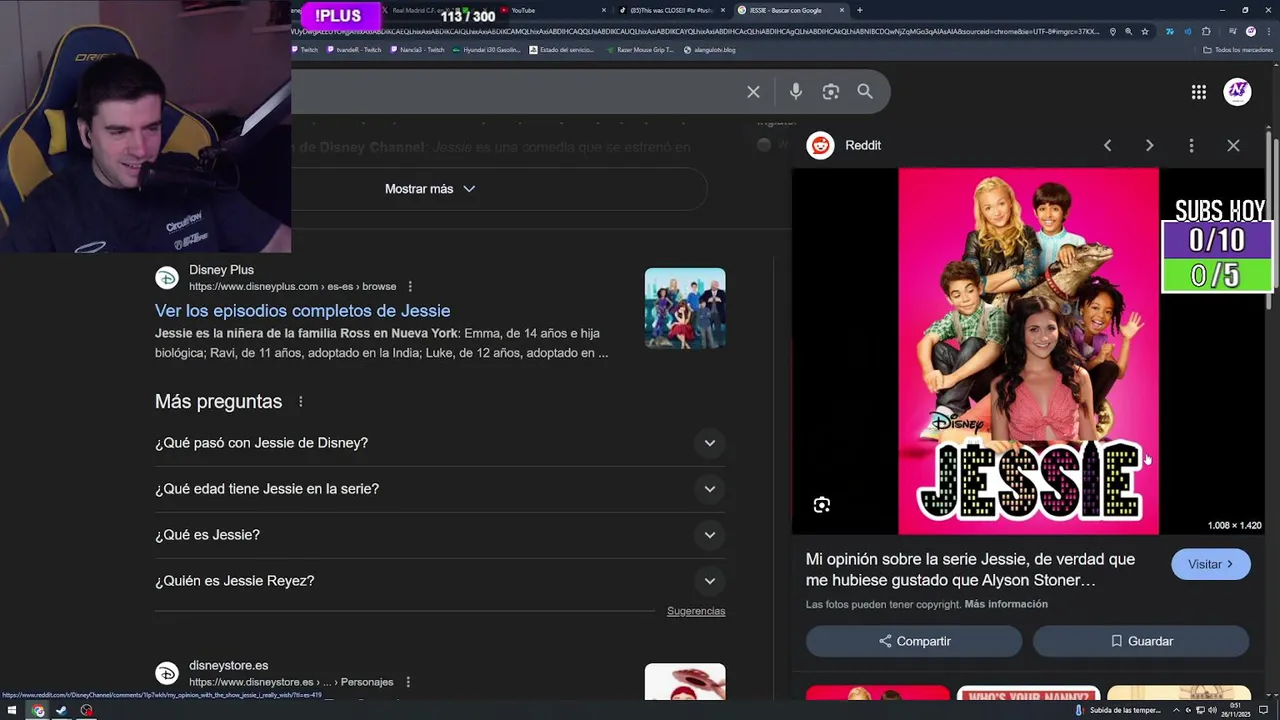
Task: Expand ¿Qué pasó con Jessie de Disney?
Action: [438, 443]
